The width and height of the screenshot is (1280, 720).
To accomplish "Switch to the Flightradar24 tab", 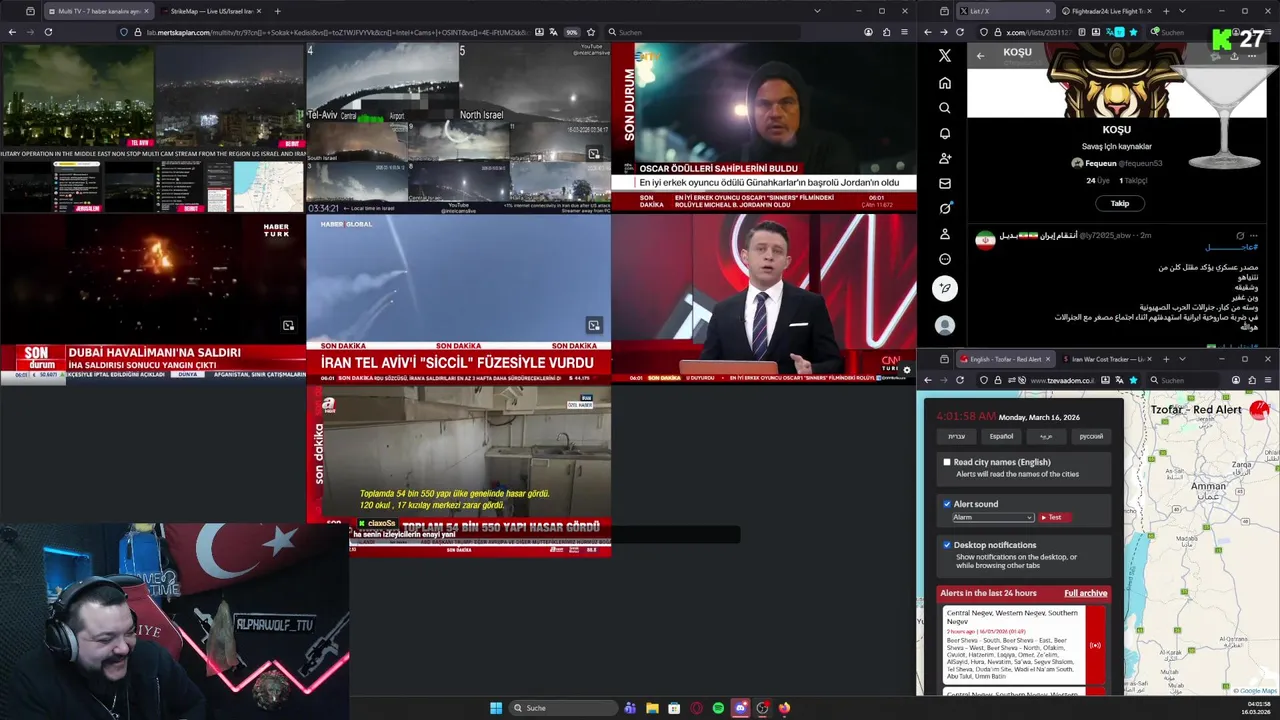I will [1107, 11].
